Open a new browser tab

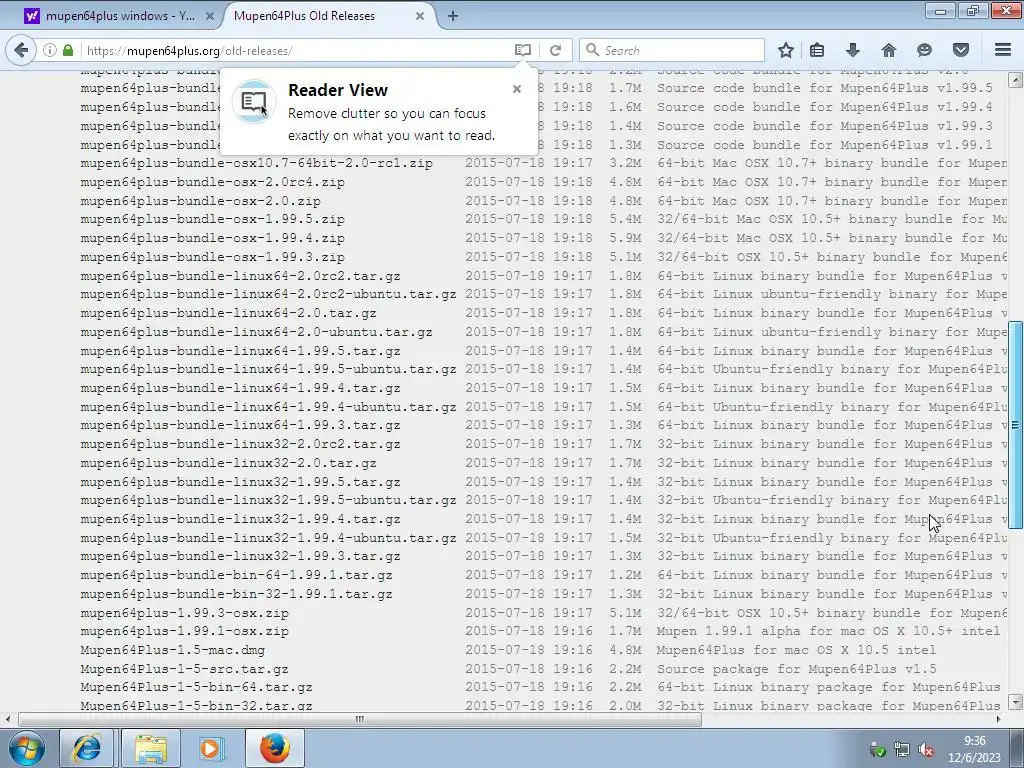(453, 16)
